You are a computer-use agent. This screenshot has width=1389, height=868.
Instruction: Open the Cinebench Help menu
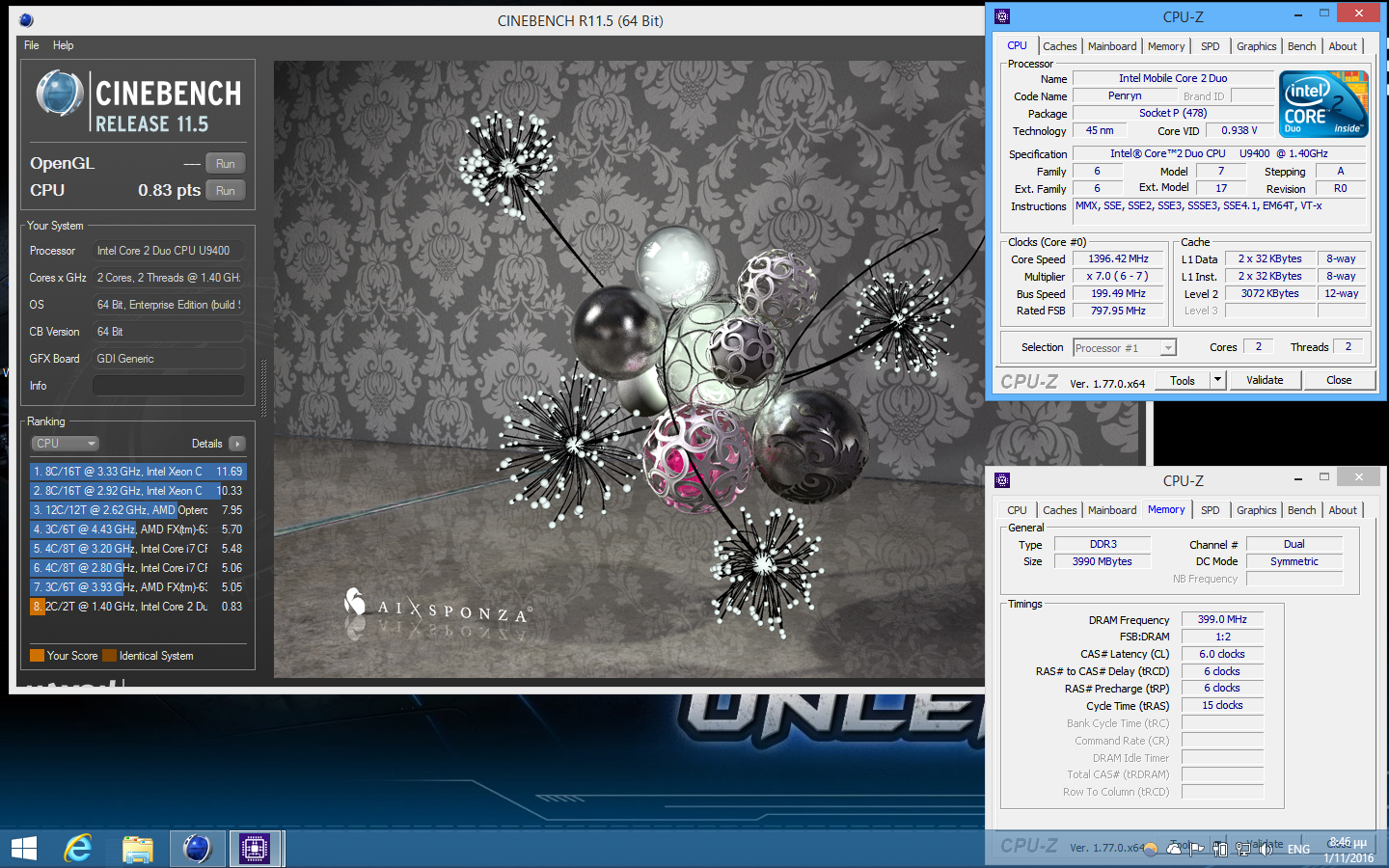(63, 45)
